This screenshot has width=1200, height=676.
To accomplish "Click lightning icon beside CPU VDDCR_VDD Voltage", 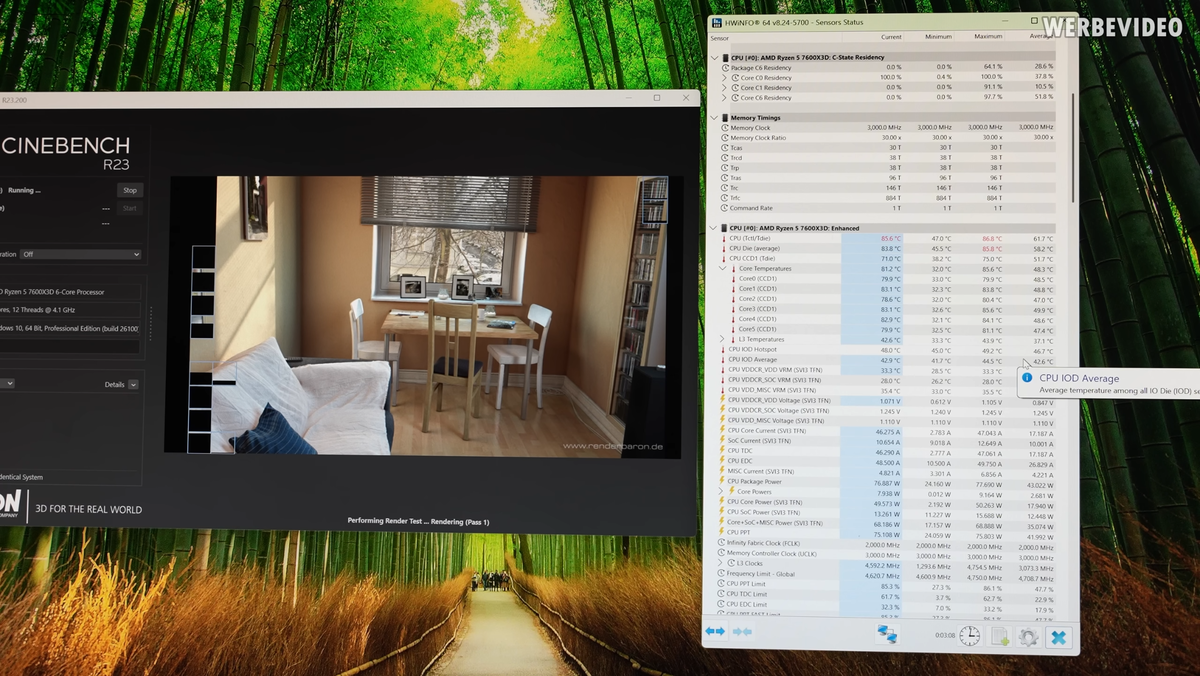I will click(723, 400).
